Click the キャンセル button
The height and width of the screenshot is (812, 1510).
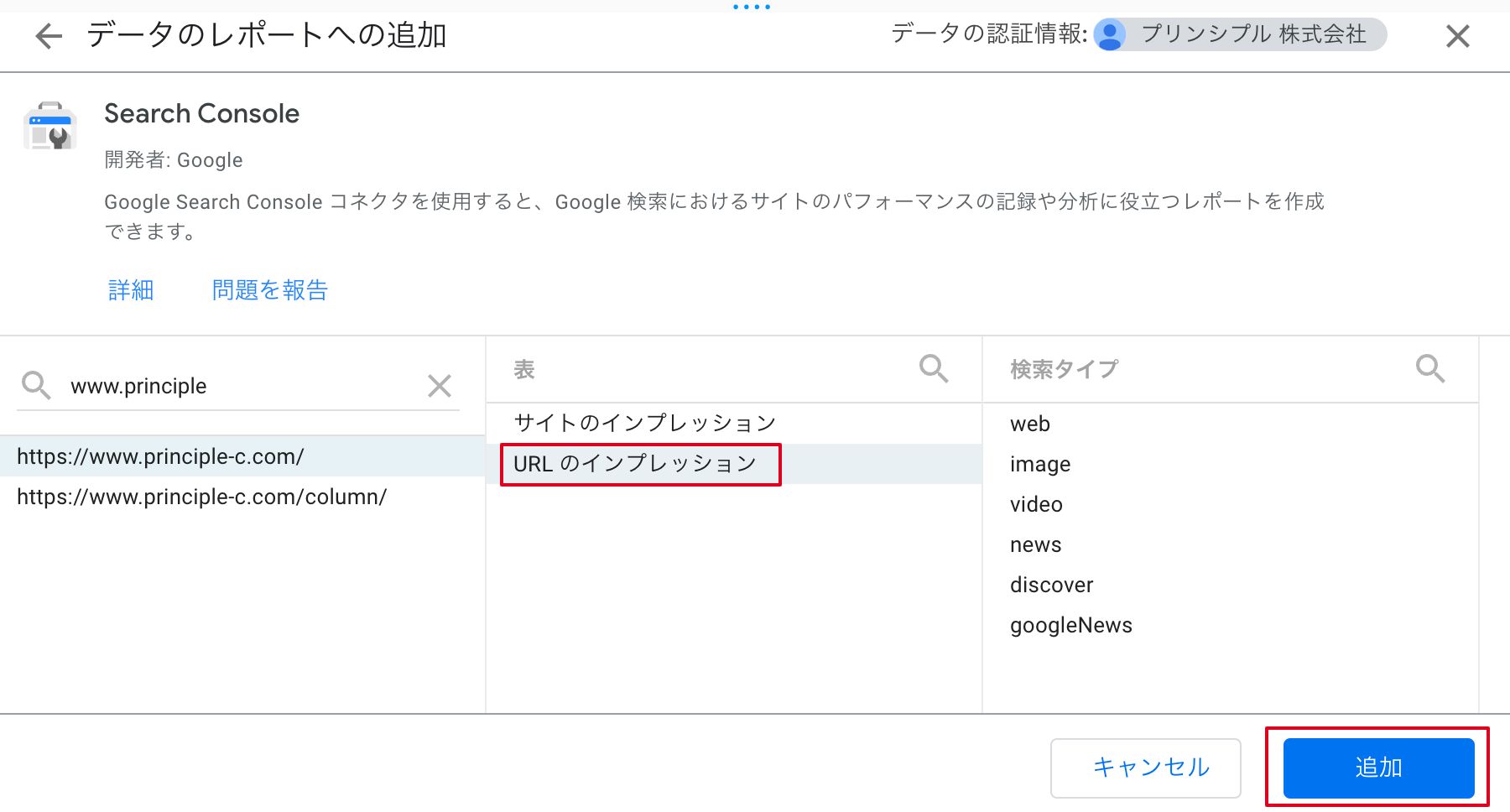click(1146, 768)
